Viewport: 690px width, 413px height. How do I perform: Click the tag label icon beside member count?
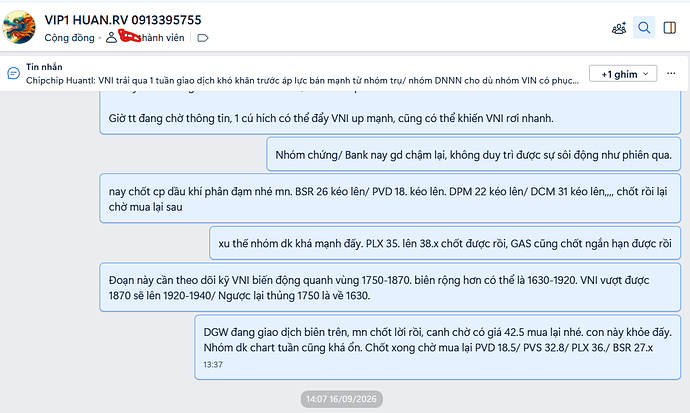coord(203,38)
